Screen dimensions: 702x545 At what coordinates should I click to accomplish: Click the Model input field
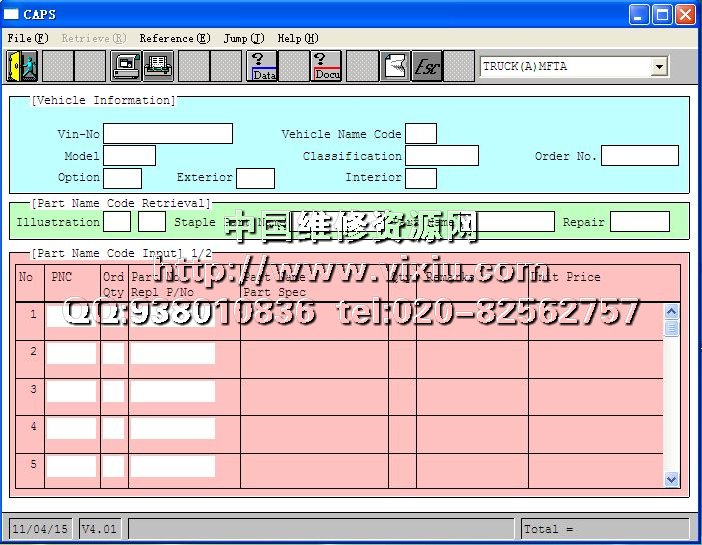click(129, 156)
